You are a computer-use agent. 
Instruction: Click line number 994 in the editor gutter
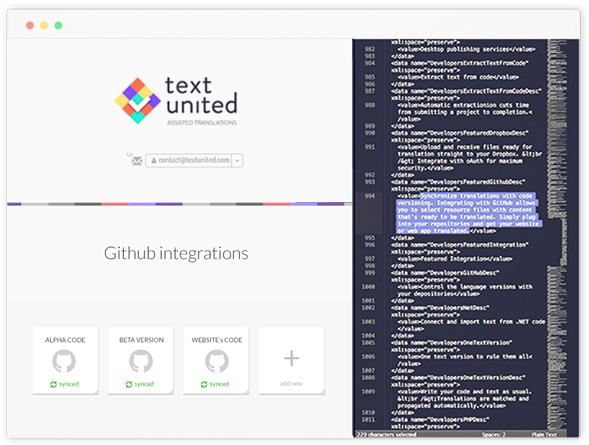(370, 196)
